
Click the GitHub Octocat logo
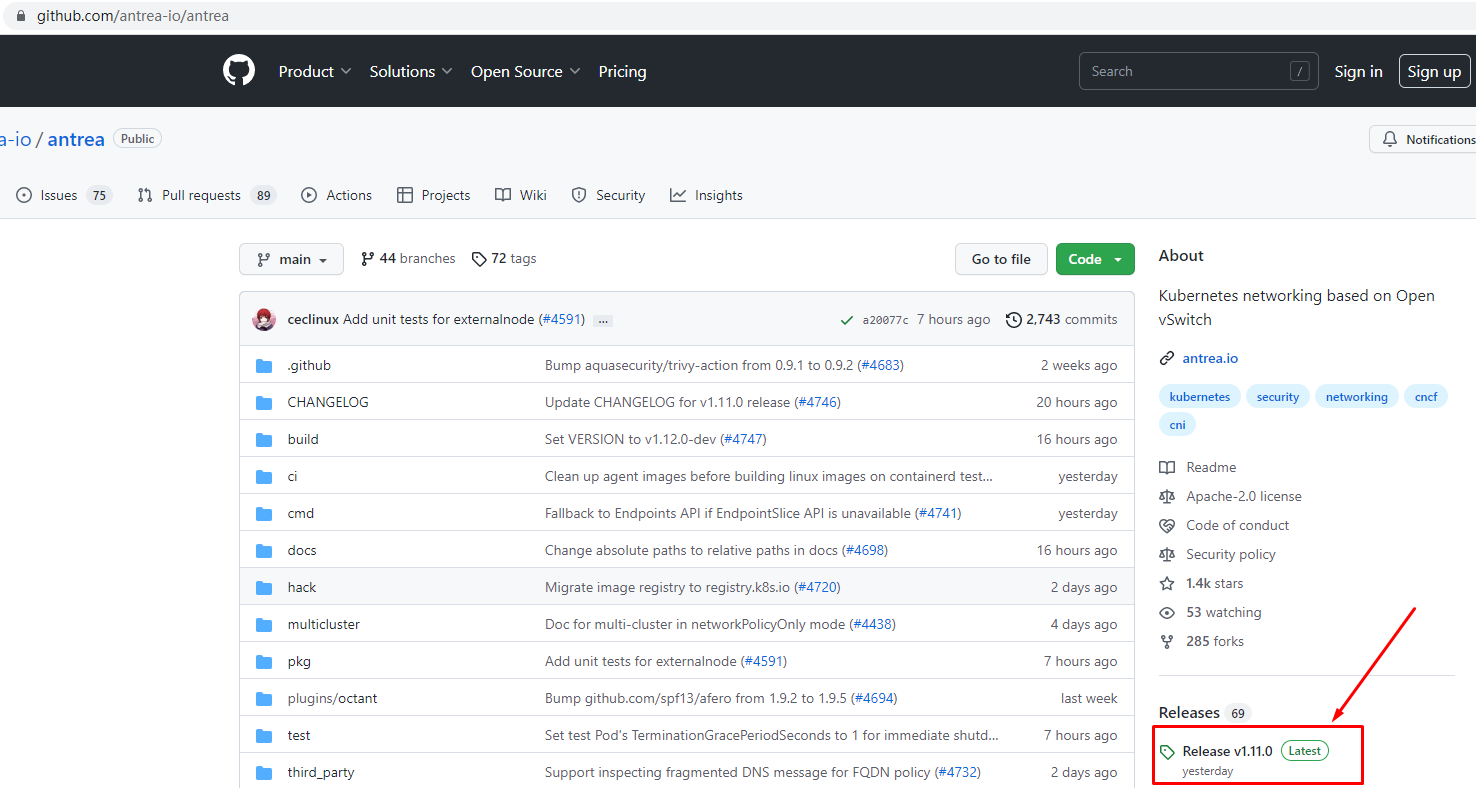239,71
